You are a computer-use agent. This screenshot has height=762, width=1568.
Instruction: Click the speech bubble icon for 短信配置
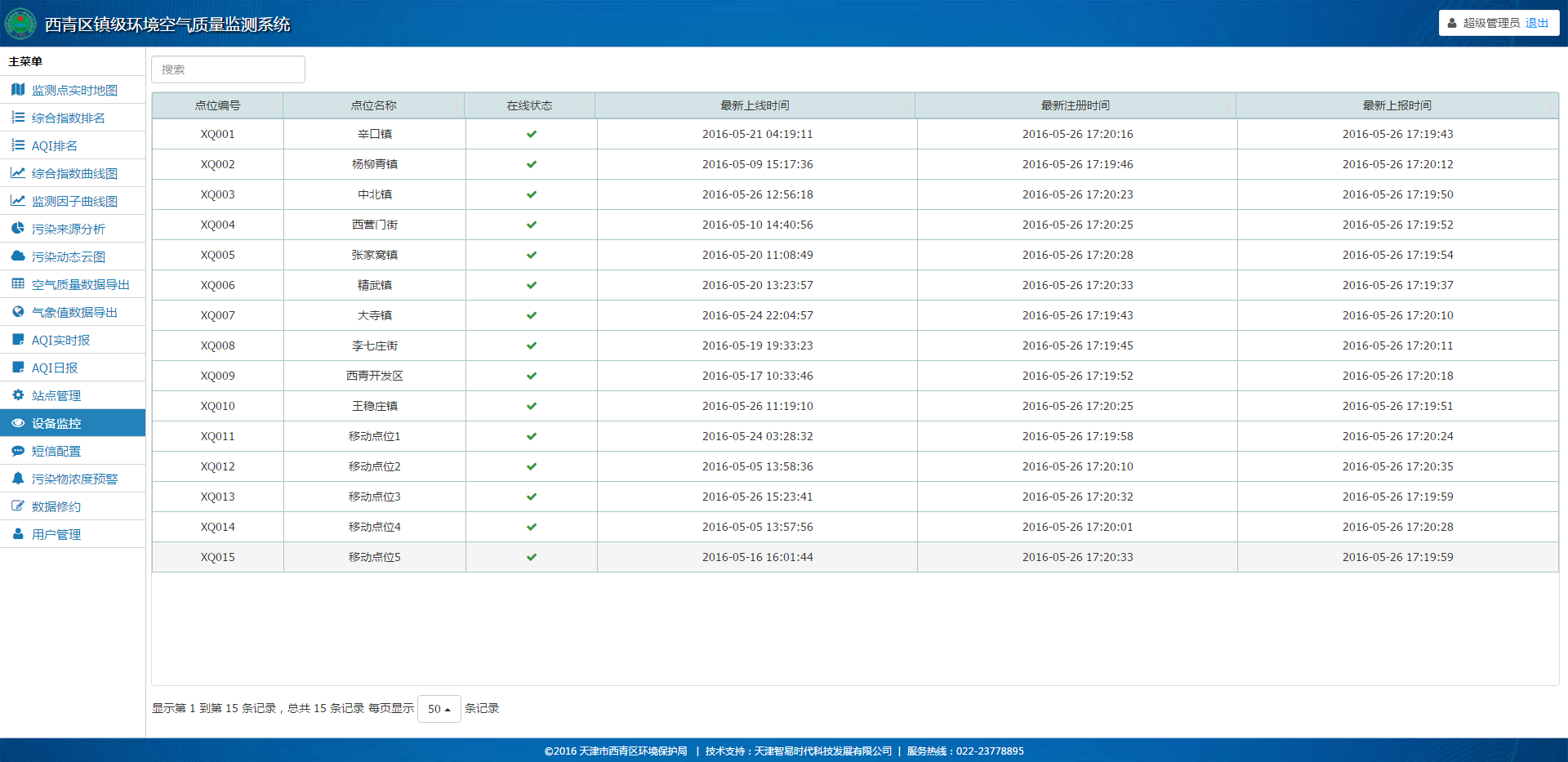coord(18,451)
